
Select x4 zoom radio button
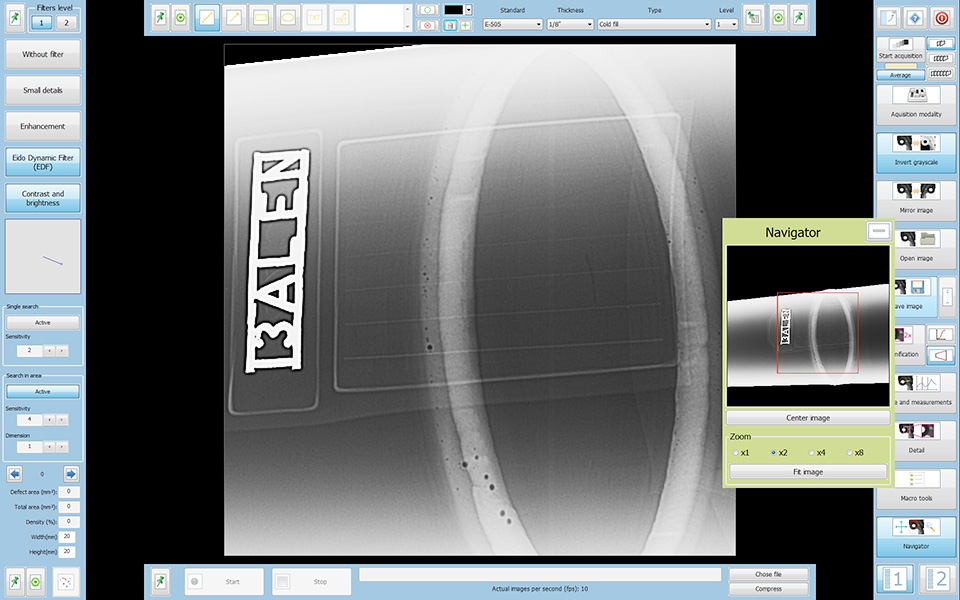[811, 453]
